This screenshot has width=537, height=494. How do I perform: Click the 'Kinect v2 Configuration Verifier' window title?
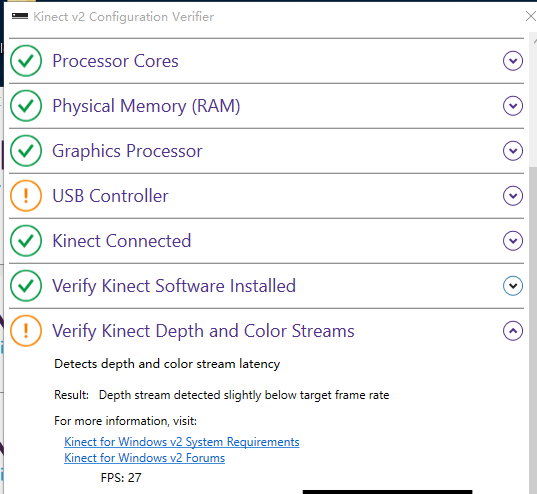(x=124, y=16)
